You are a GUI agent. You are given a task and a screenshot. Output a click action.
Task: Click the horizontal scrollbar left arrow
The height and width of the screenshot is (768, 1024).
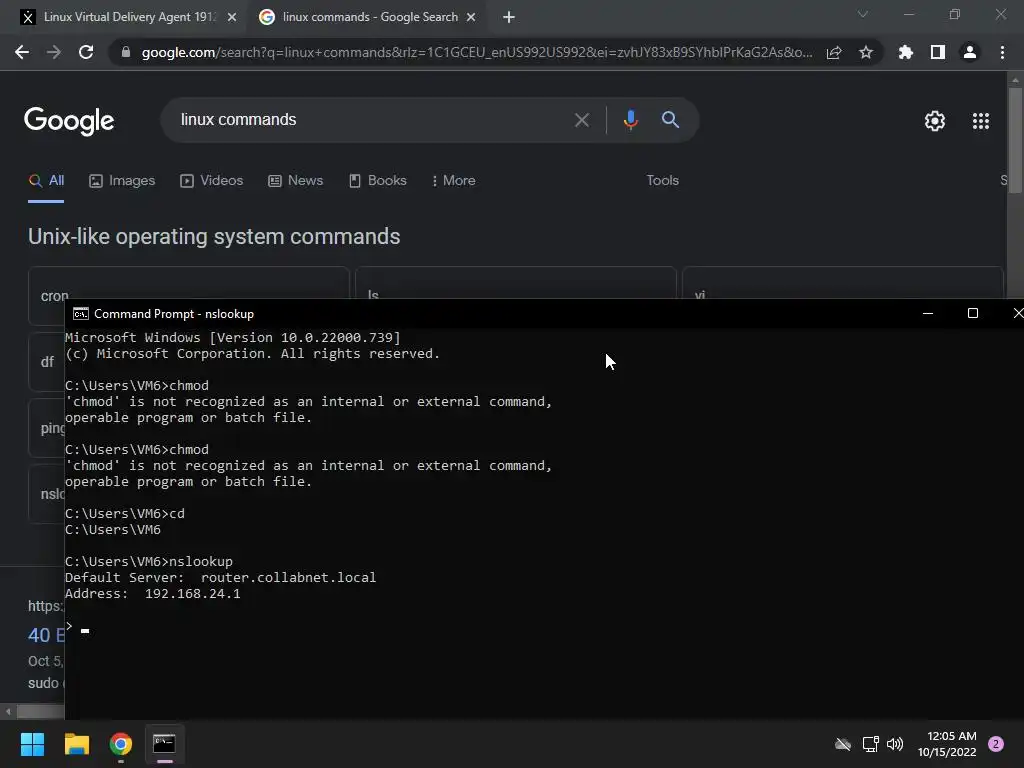pyautogui.click(x=8, y=711)
